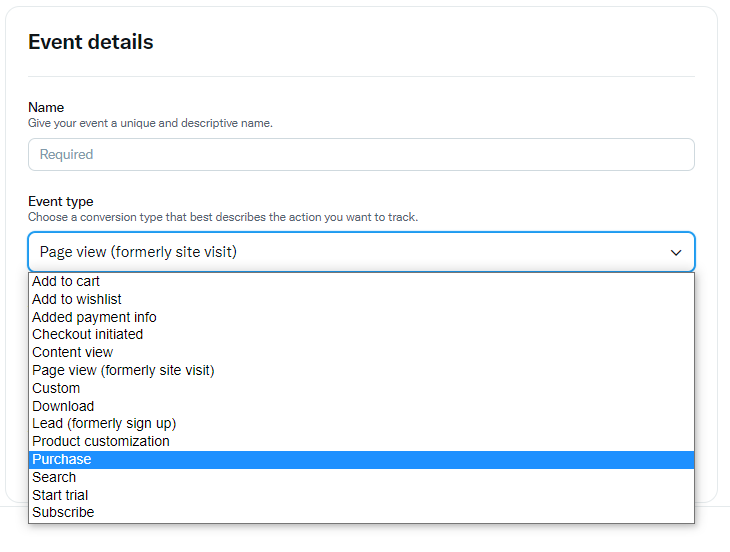
Task: Pick Added payment info event type
Action: 361,317
